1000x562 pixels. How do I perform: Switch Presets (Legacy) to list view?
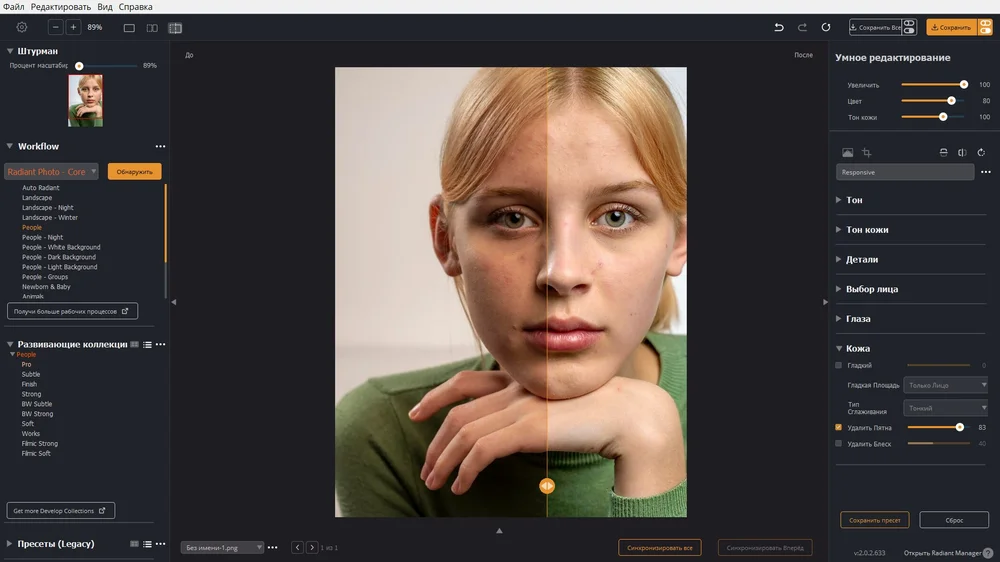(x=147, y=544)
